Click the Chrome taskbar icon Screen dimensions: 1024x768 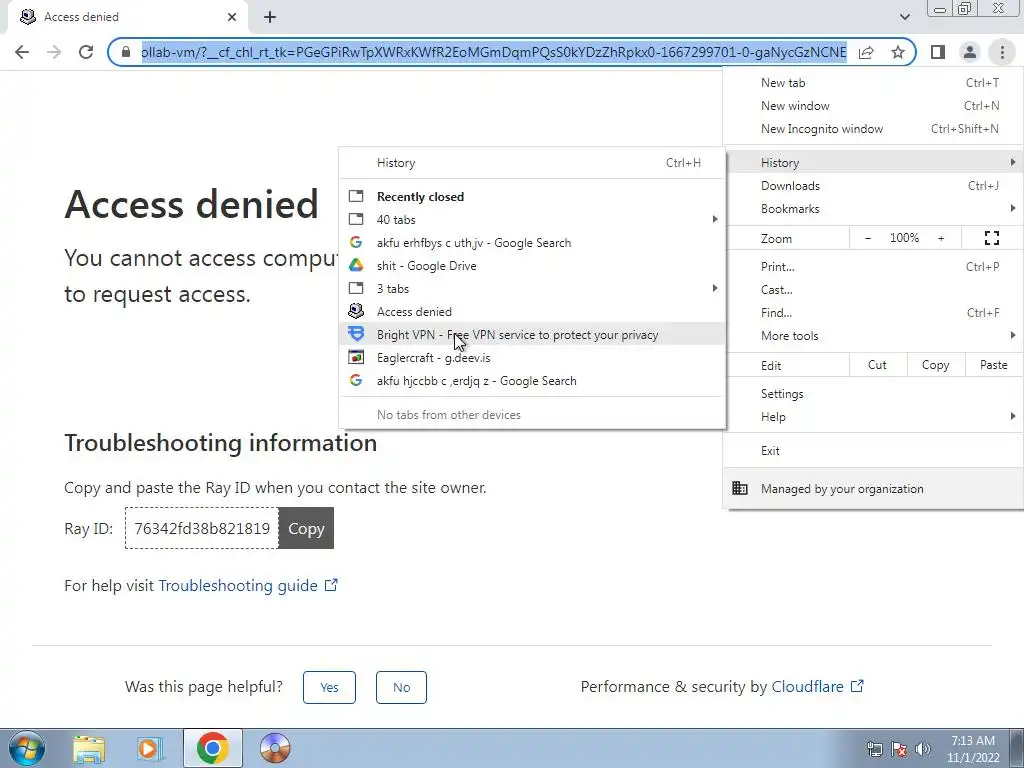212,748
